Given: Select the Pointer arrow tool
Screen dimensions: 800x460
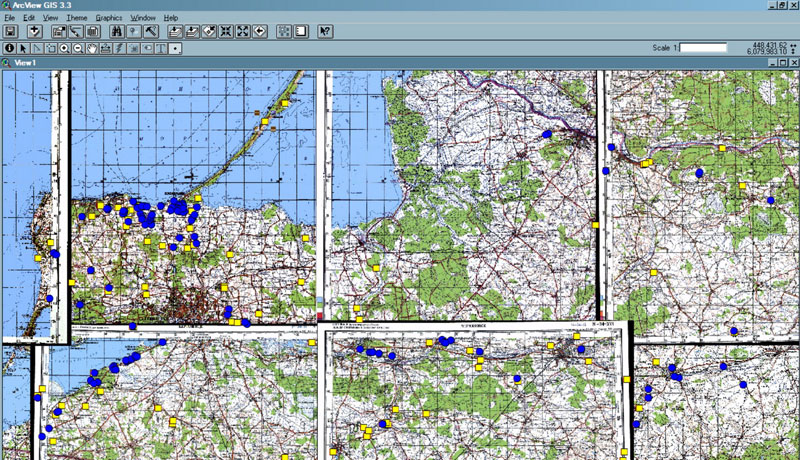Looking at the screenshot, I should 23,47.
